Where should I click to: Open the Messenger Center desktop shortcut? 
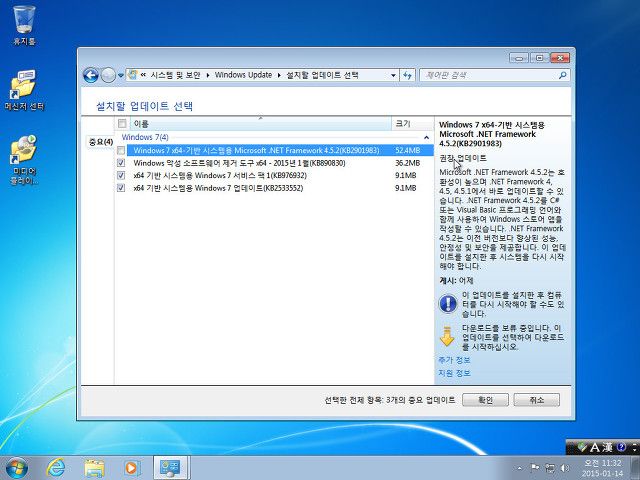coord(24,90)
